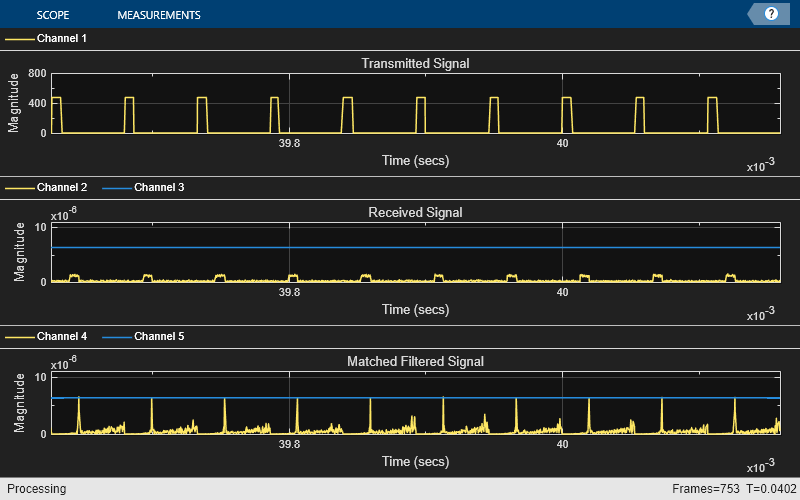This screenshot has height=500, width=800.
Task: Click the Frames=753 status readout
Action: (x=706, y=489)
